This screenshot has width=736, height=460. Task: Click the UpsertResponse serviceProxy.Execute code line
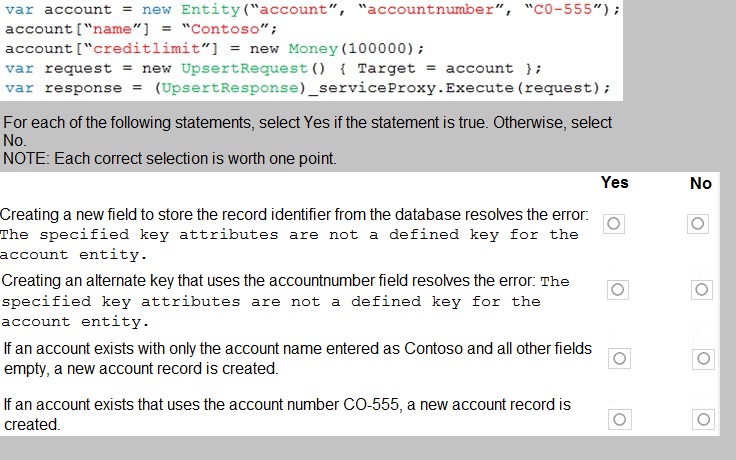[x=307, y=88]
